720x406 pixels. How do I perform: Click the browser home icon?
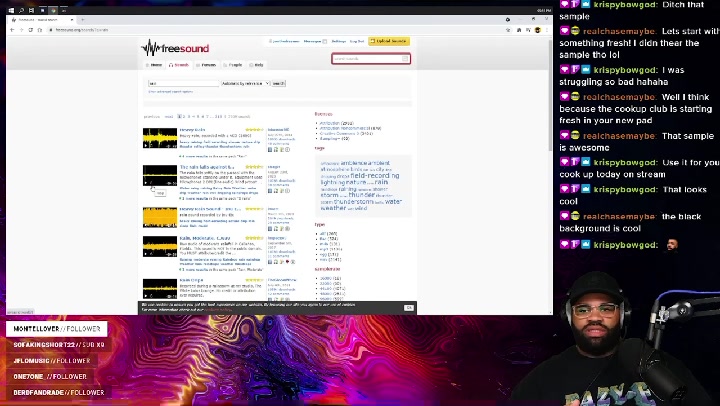pyautogui.click(x=40, y=30)
